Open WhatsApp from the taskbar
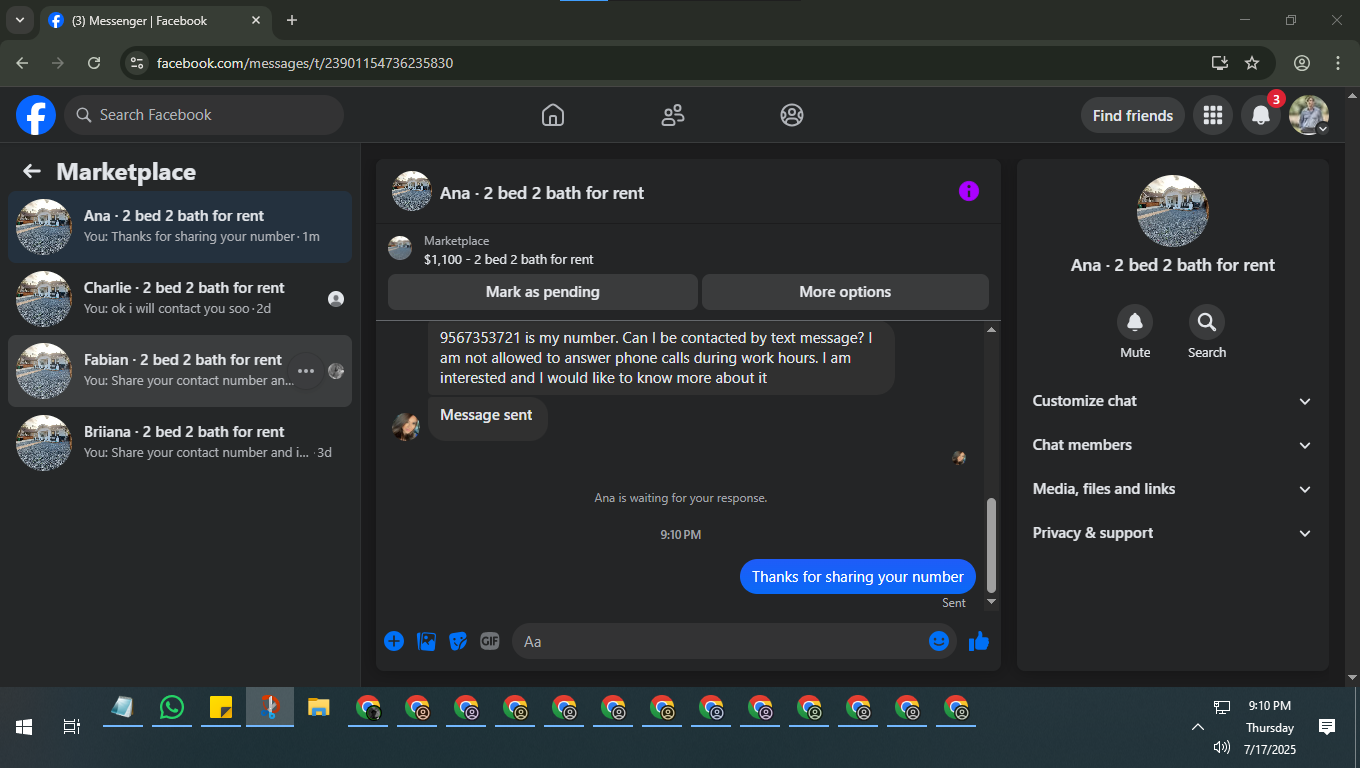This screenshot has width=1360, height=768. coord(172,707)
